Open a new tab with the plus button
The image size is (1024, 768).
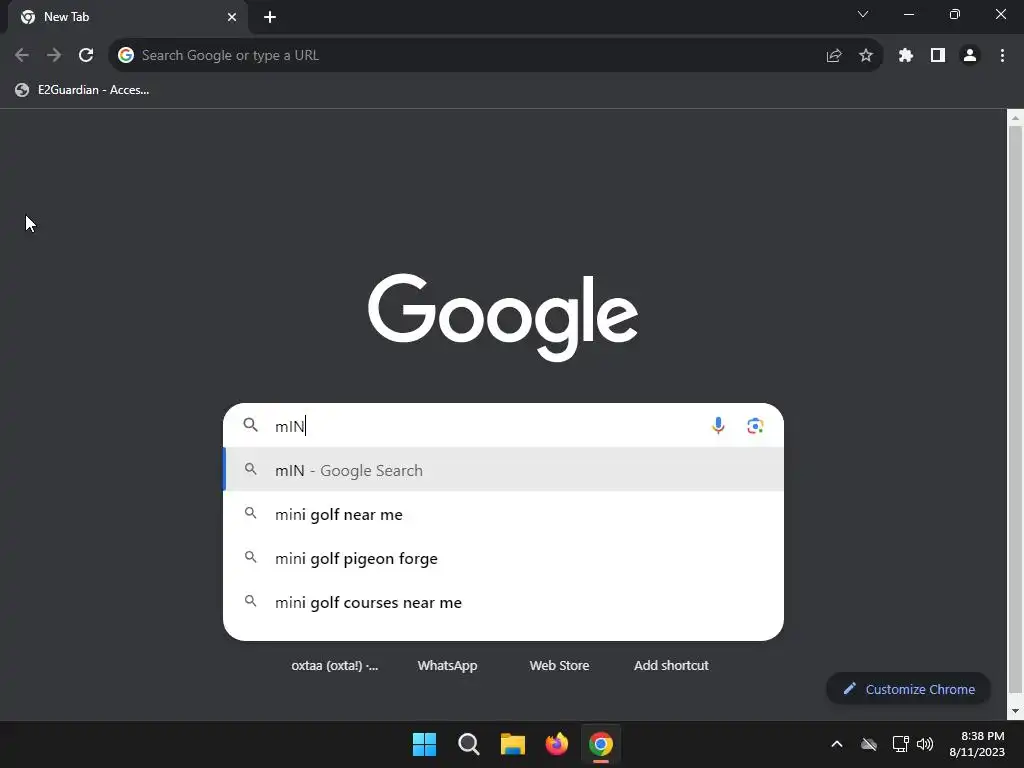tap(270, 17)
